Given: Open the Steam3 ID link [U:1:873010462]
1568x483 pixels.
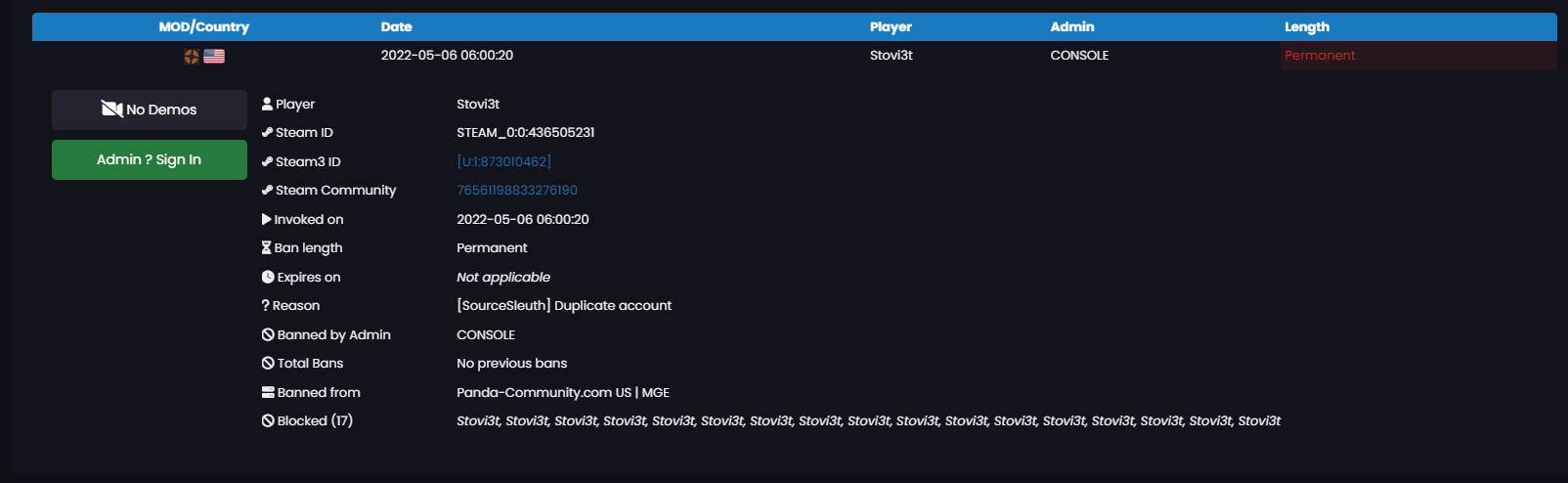Looking at the screenshot, I should tap(503, 161).
